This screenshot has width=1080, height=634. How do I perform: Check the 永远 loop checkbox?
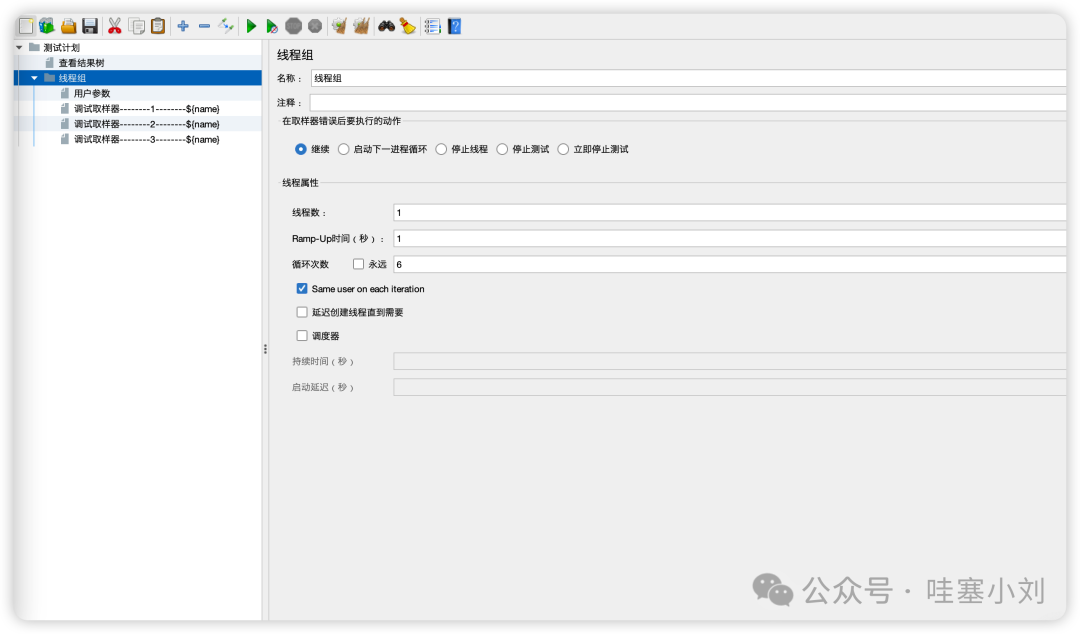pos(358,264)
